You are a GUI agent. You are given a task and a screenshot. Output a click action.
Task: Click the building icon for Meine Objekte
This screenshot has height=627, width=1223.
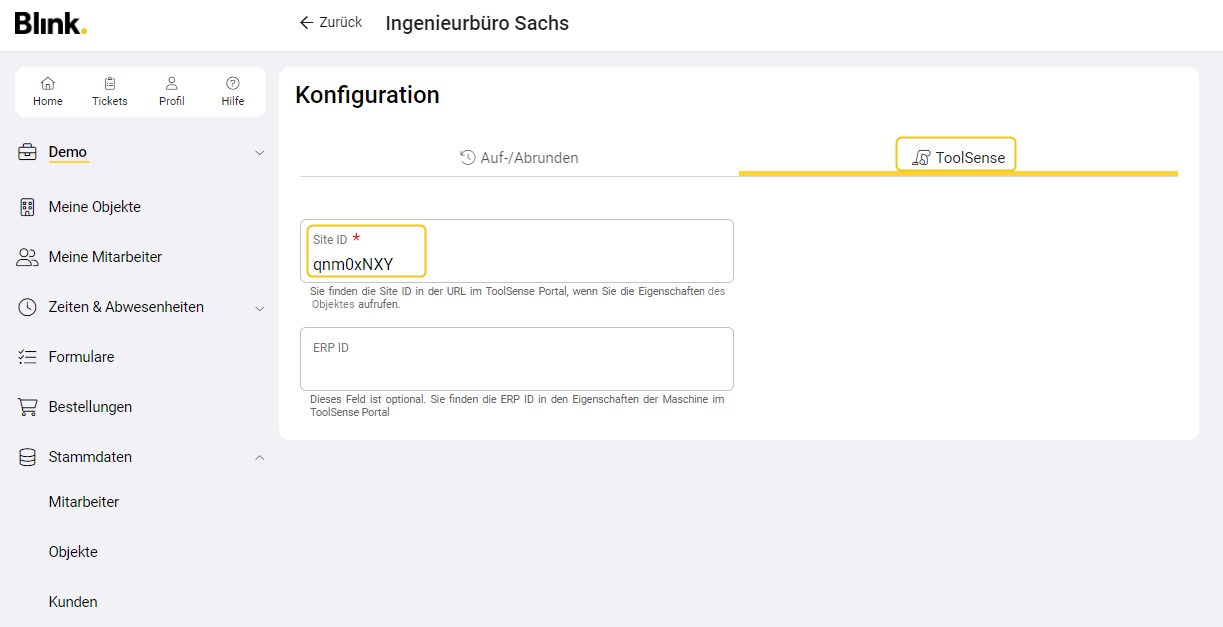point(28,207)
